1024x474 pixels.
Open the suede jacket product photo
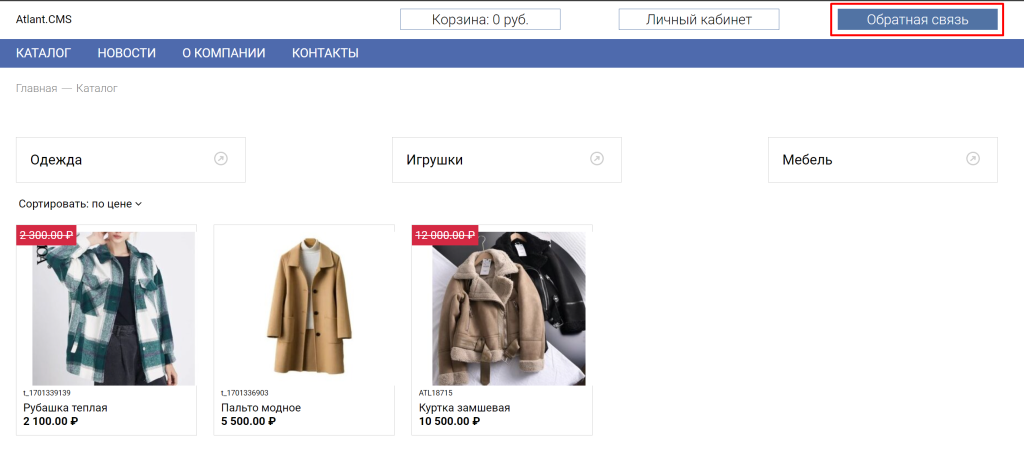point(509,309)
